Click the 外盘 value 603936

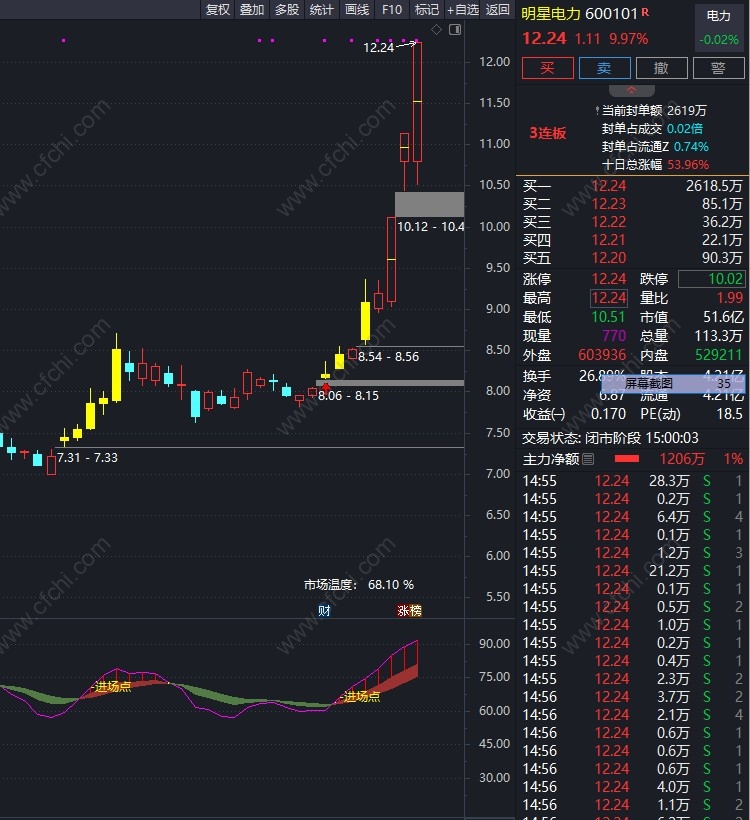(x=602, y=355)
